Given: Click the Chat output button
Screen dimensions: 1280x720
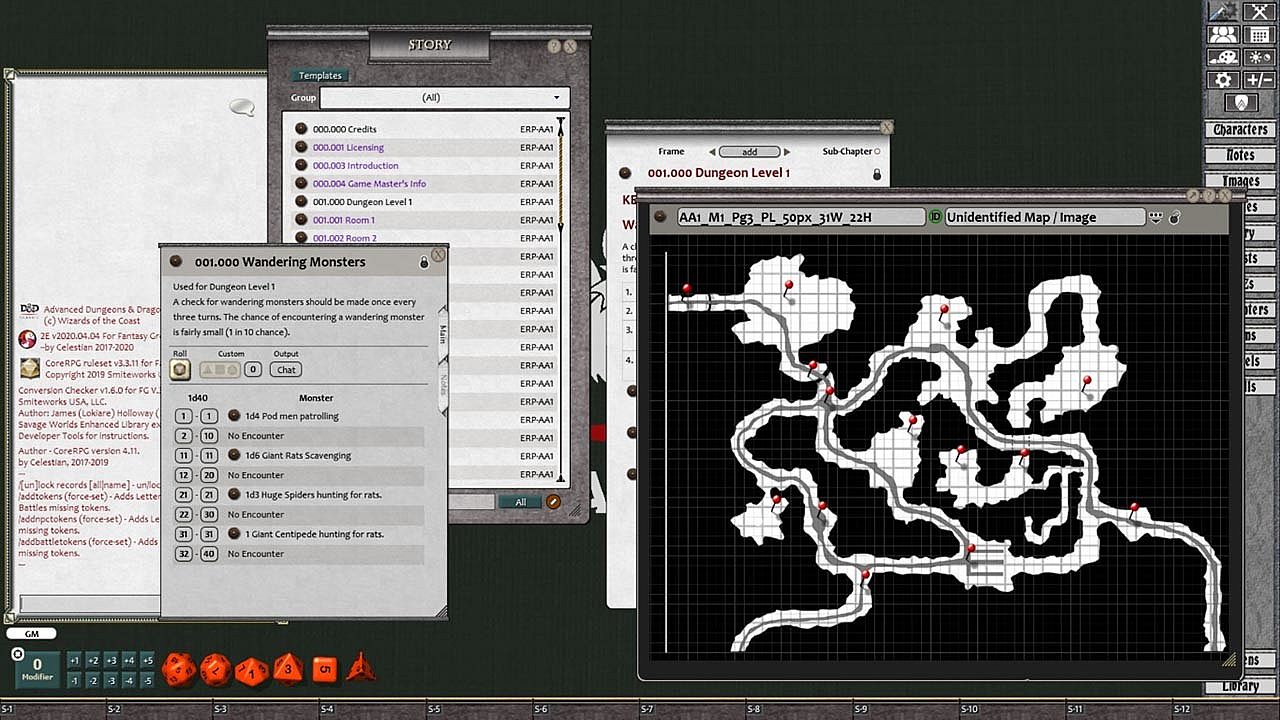Looking at the screenshot, I should coord(286,370).
